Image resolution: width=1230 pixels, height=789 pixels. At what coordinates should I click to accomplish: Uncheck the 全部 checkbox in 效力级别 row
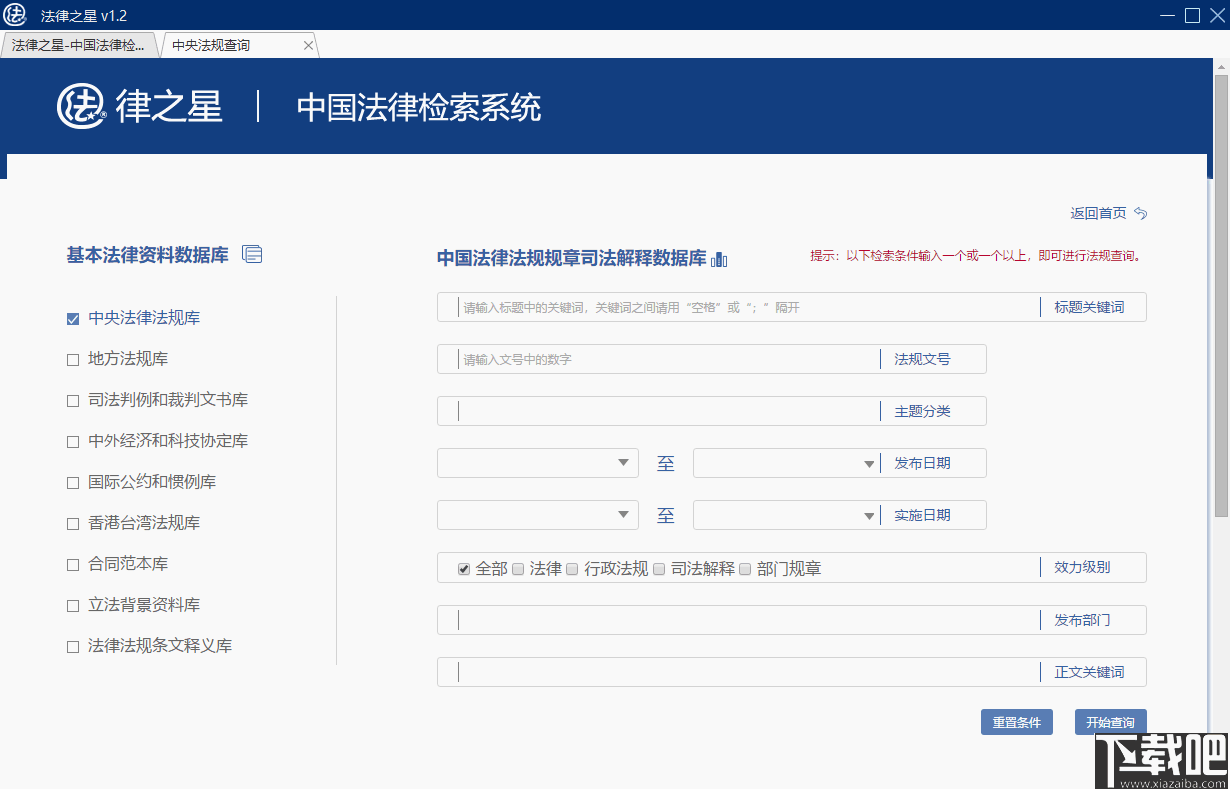[x=463, y=568]
